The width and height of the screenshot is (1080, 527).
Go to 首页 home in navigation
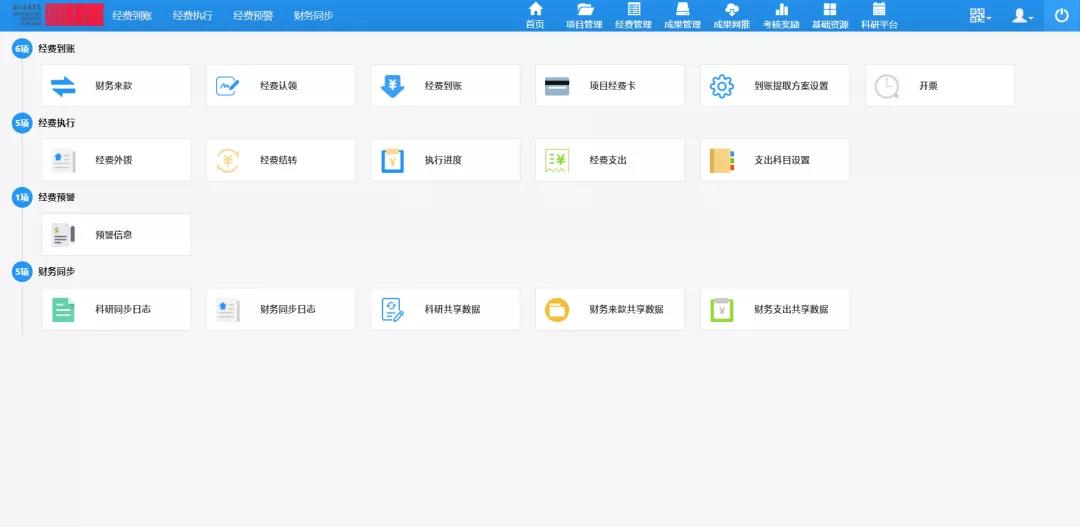click(x=535, y=15)
